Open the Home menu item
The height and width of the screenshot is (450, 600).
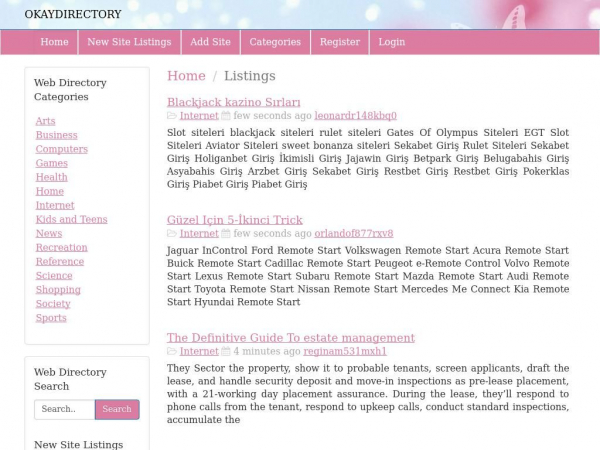point(54,42)
